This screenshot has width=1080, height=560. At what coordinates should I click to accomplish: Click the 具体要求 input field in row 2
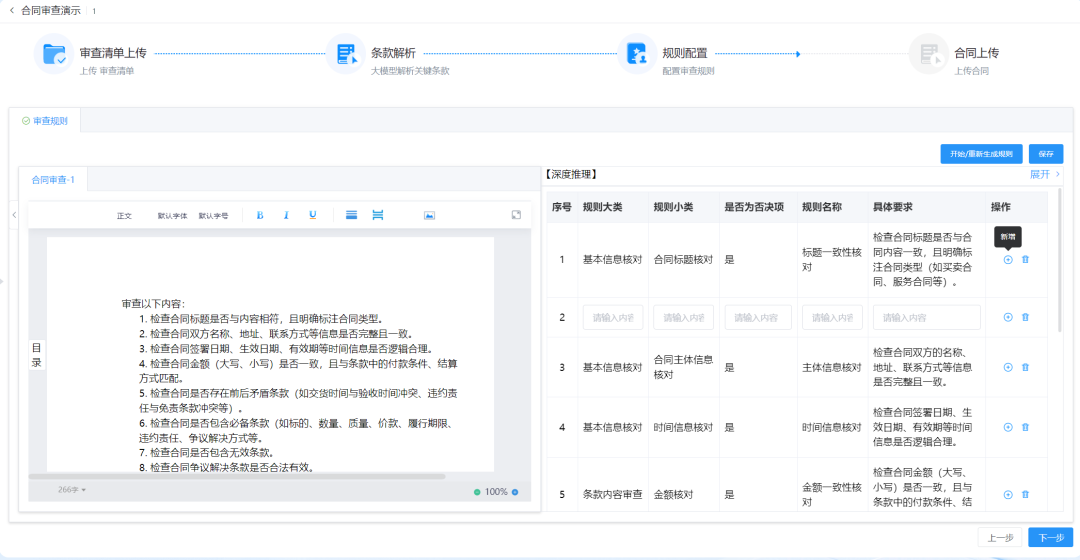(x=926, y=317)
